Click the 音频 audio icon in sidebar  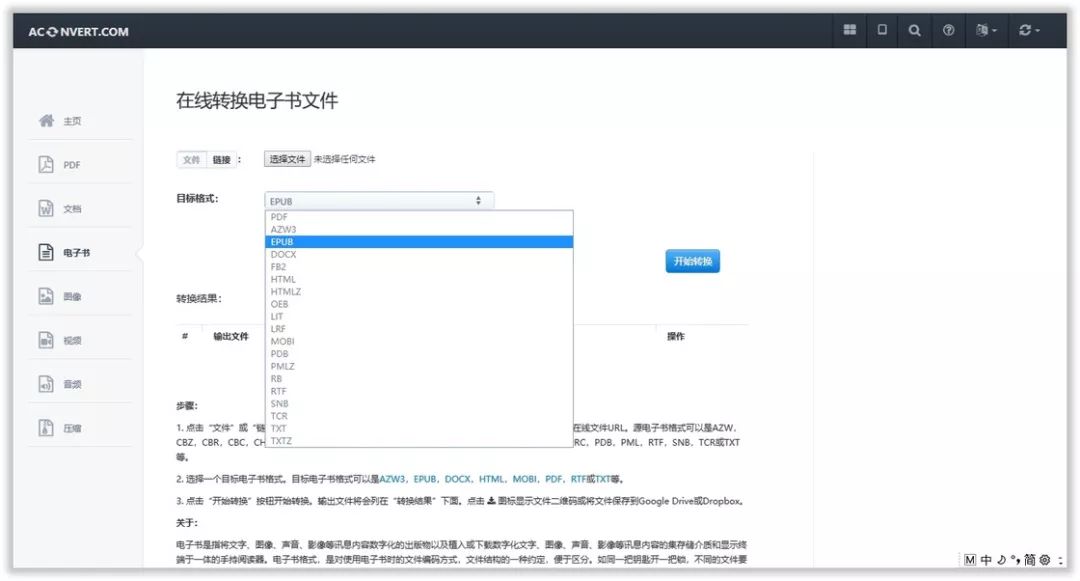[x=45, y=384]
